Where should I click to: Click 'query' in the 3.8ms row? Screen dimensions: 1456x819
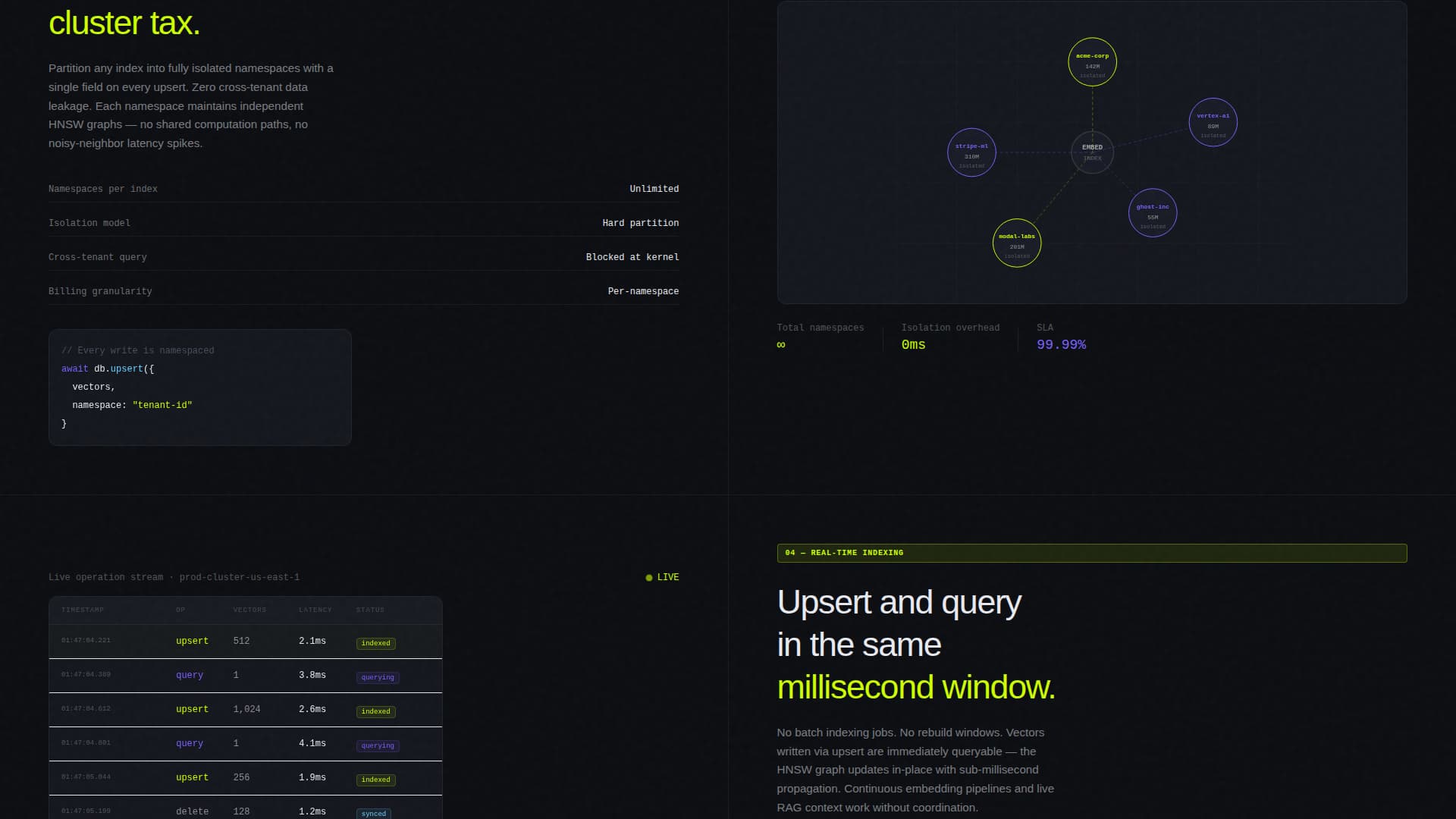point(190,675)
